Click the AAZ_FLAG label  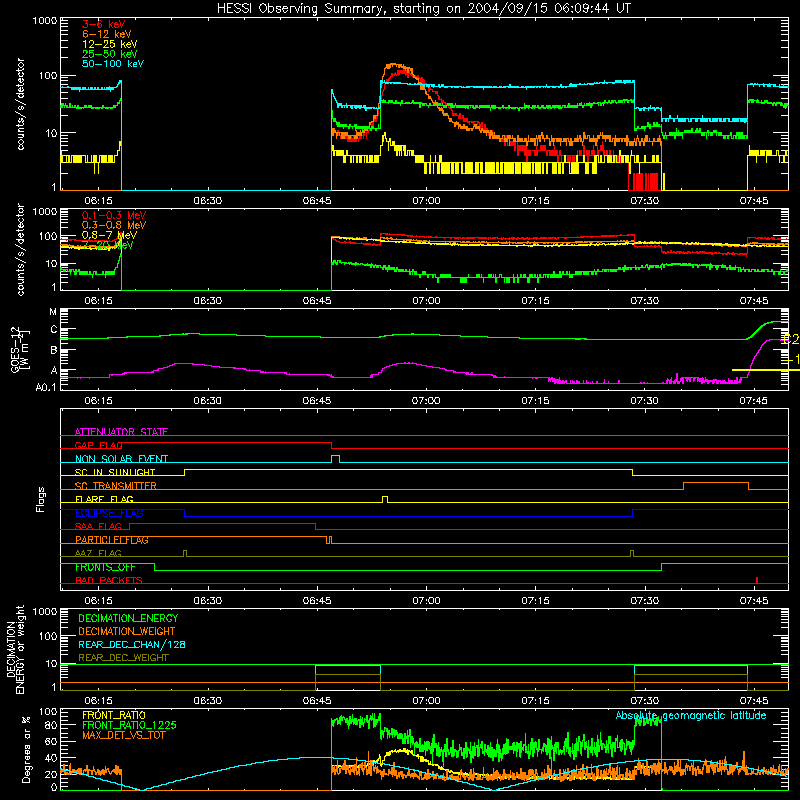pyautogui.click(x=98, y=553)
